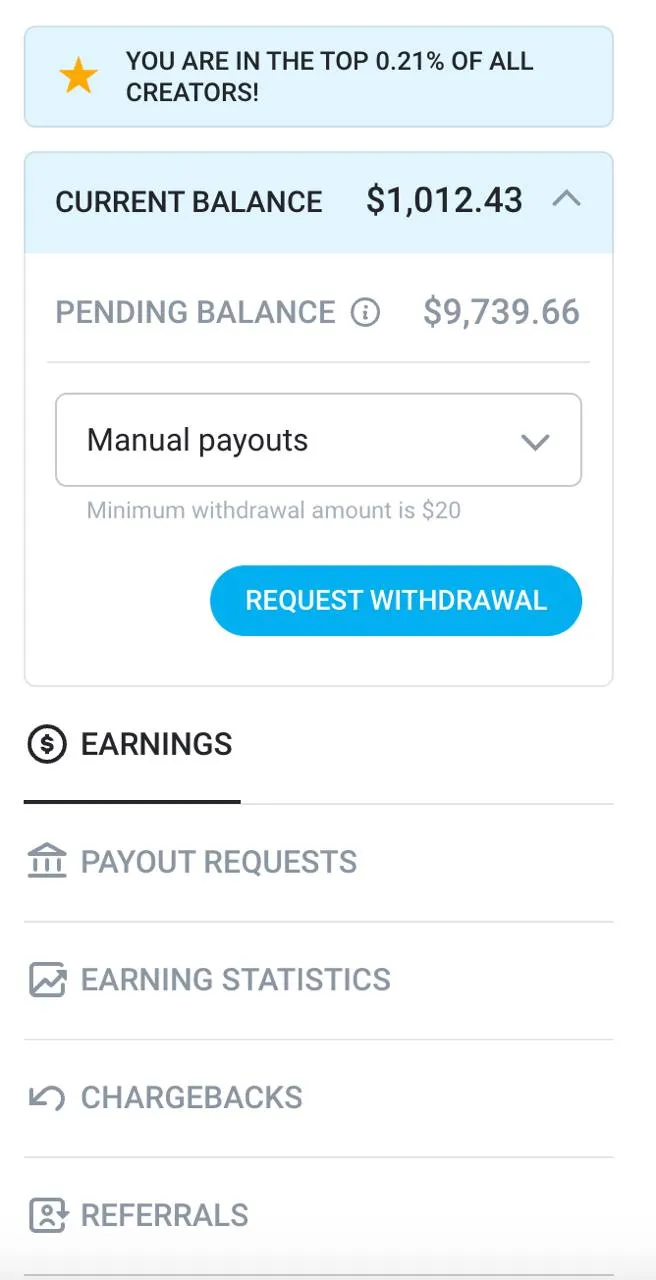Open the Referrals tab
The width and height of the screenshot is (656, 1280).
164,1215
